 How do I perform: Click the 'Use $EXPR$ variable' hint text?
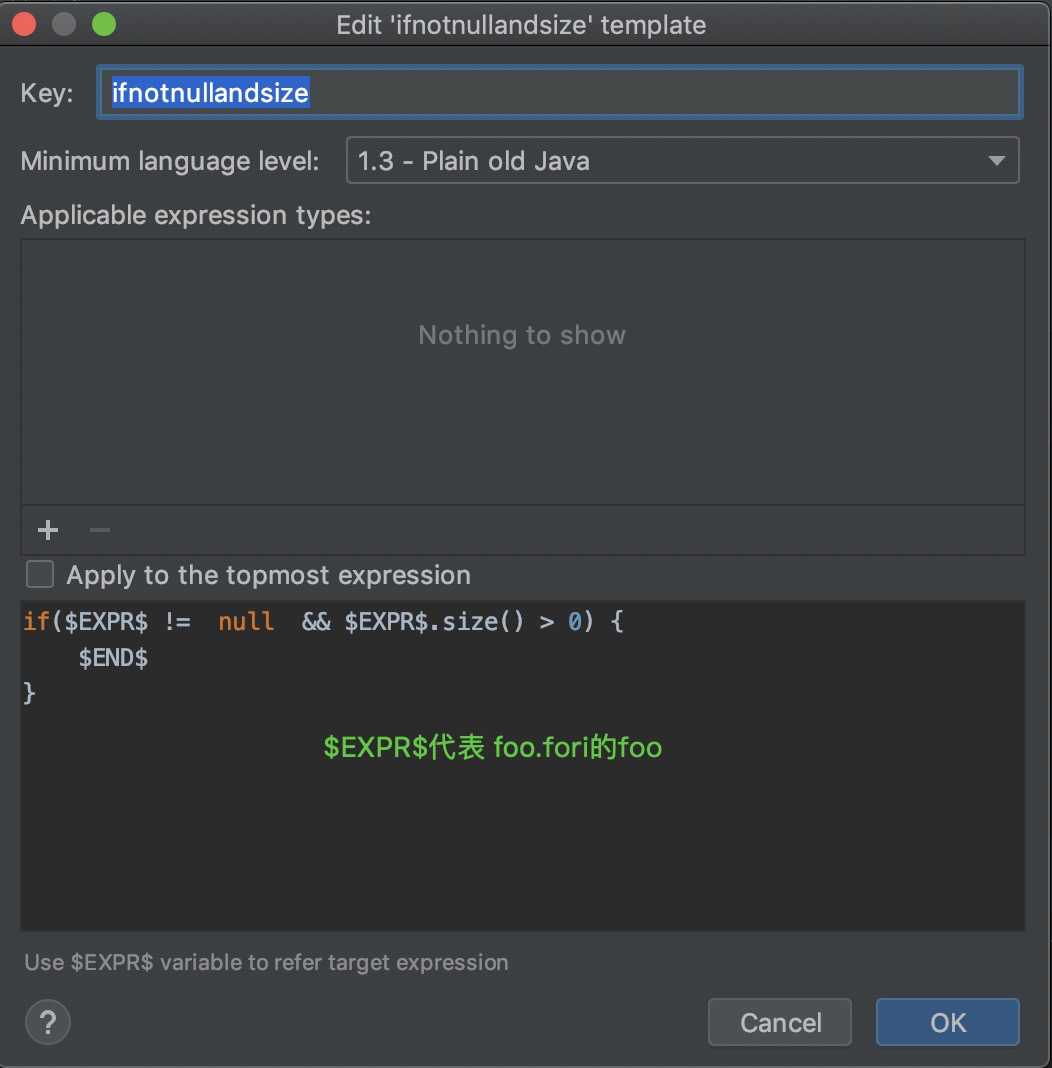click(x=266, y=962)
